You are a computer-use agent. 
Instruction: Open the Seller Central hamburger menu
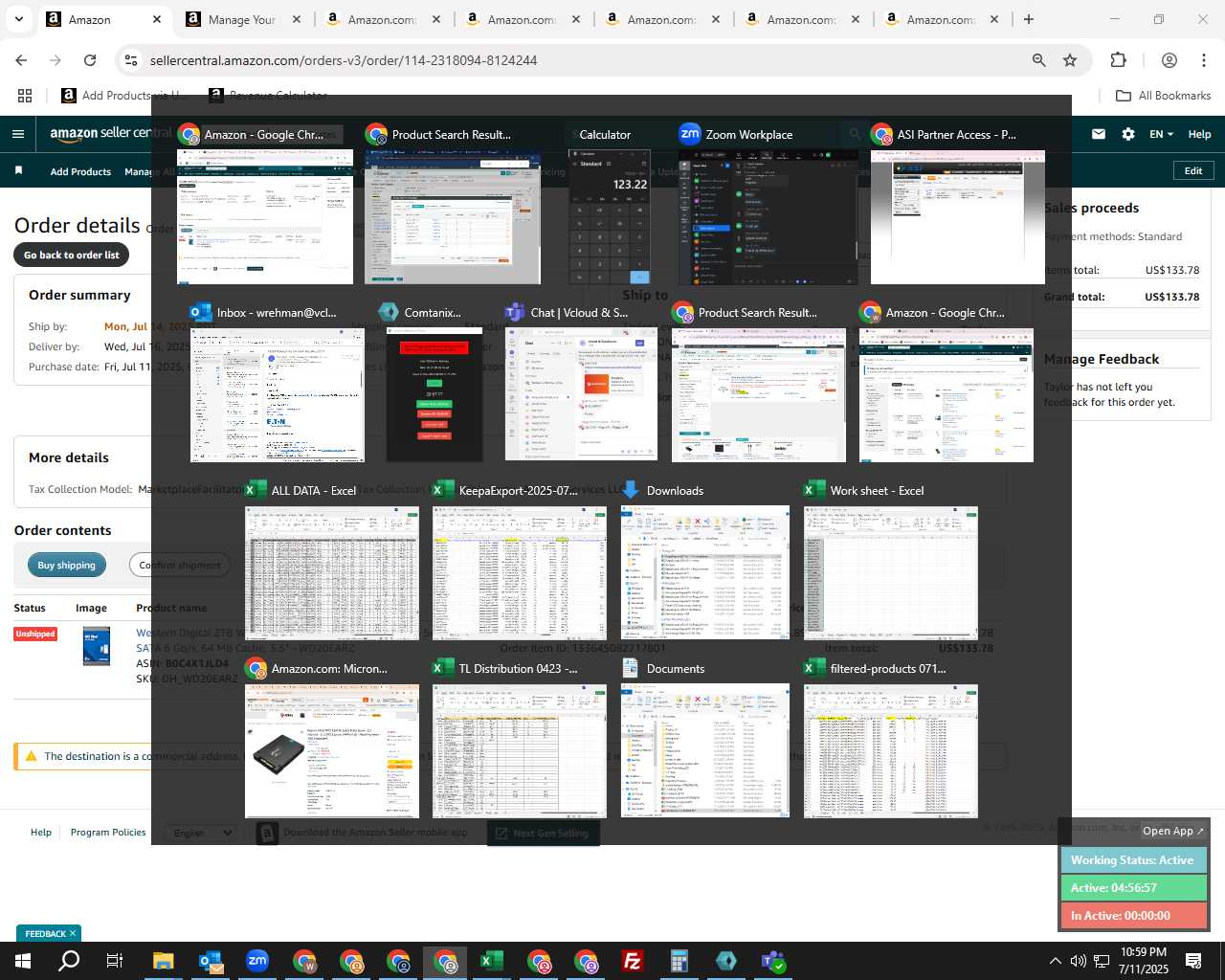(x=18, y=134)
